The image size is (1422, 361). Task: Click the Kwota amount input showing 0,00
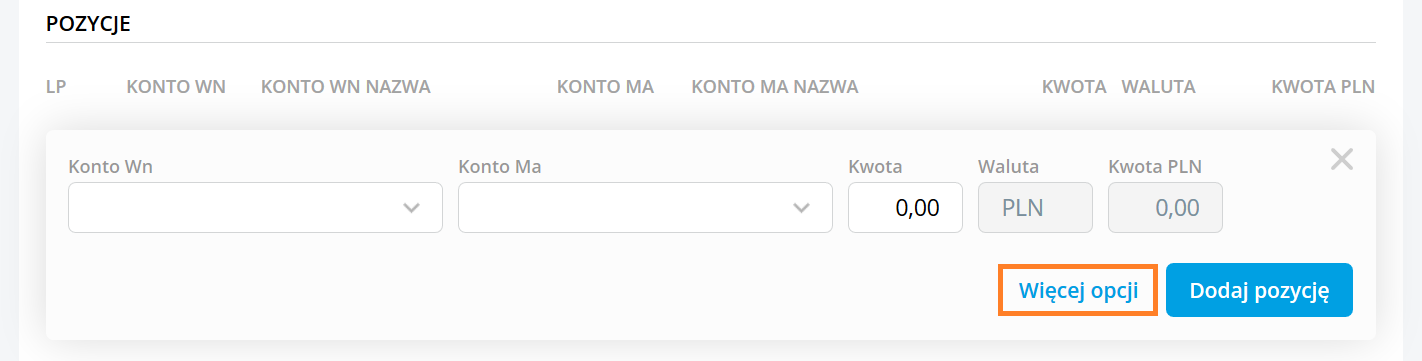click(905, 207)
